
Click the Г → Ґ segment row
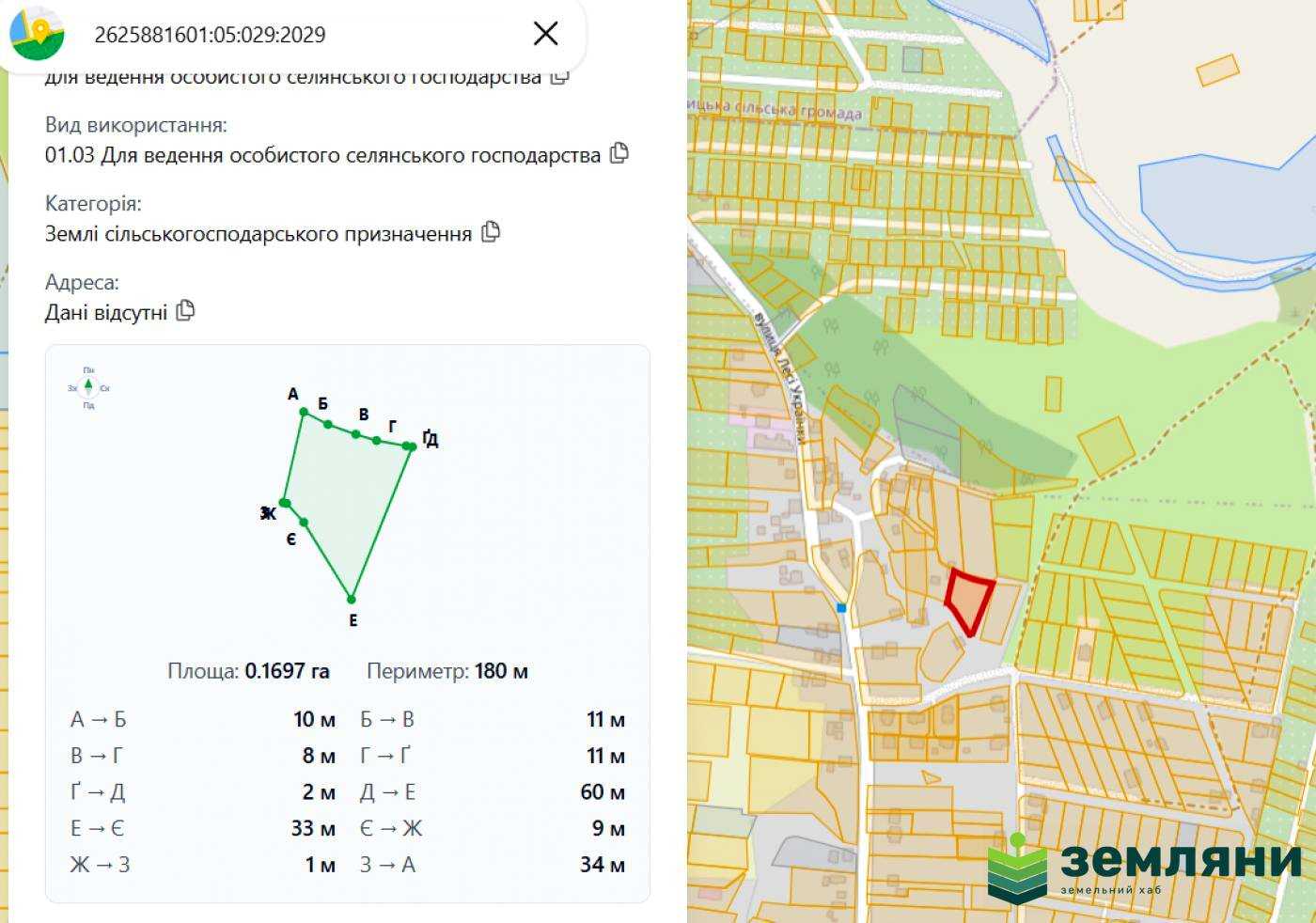coord(493,756)
